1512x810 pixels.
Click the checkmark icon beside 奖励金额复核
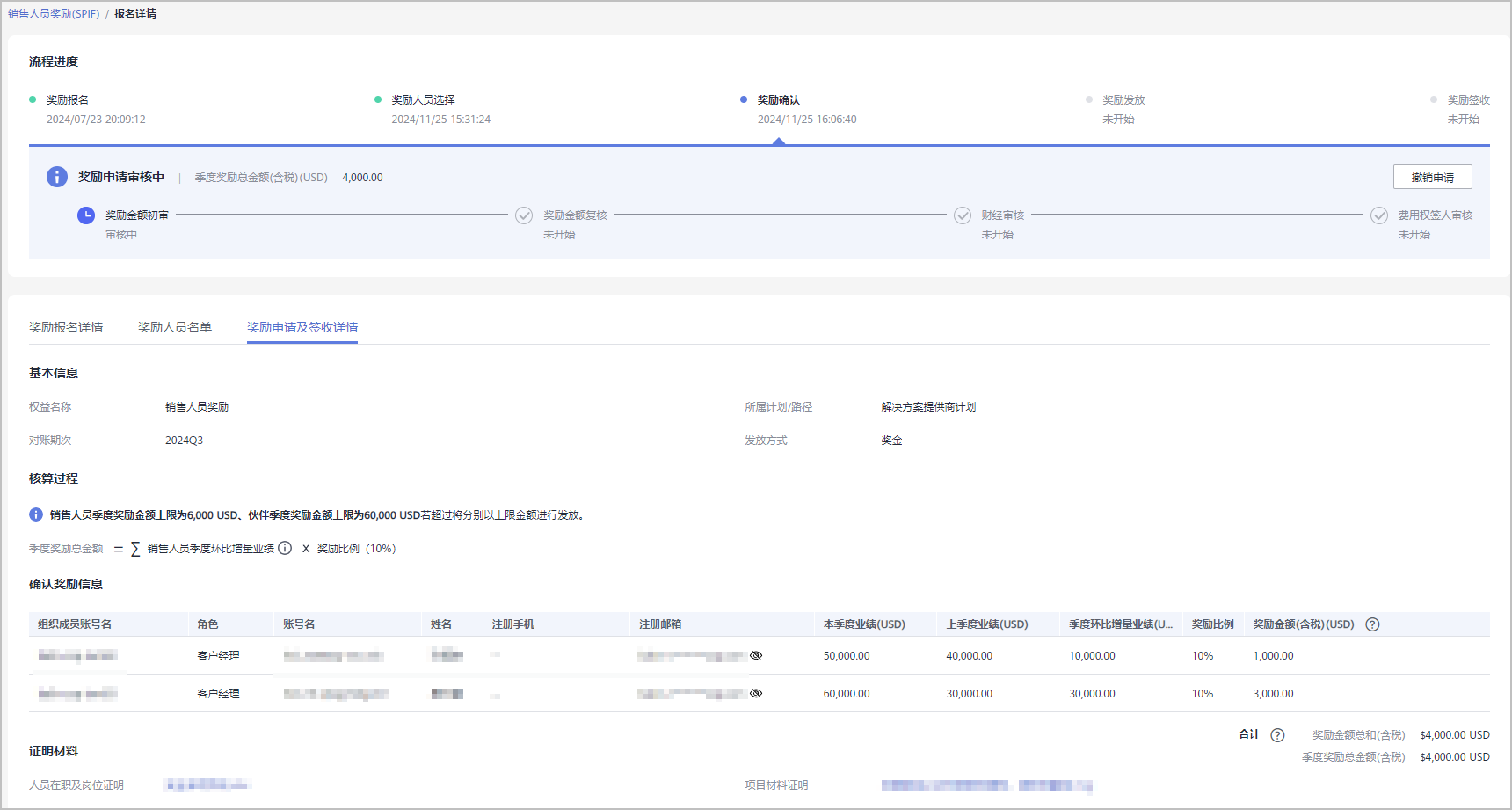[524, 215]
